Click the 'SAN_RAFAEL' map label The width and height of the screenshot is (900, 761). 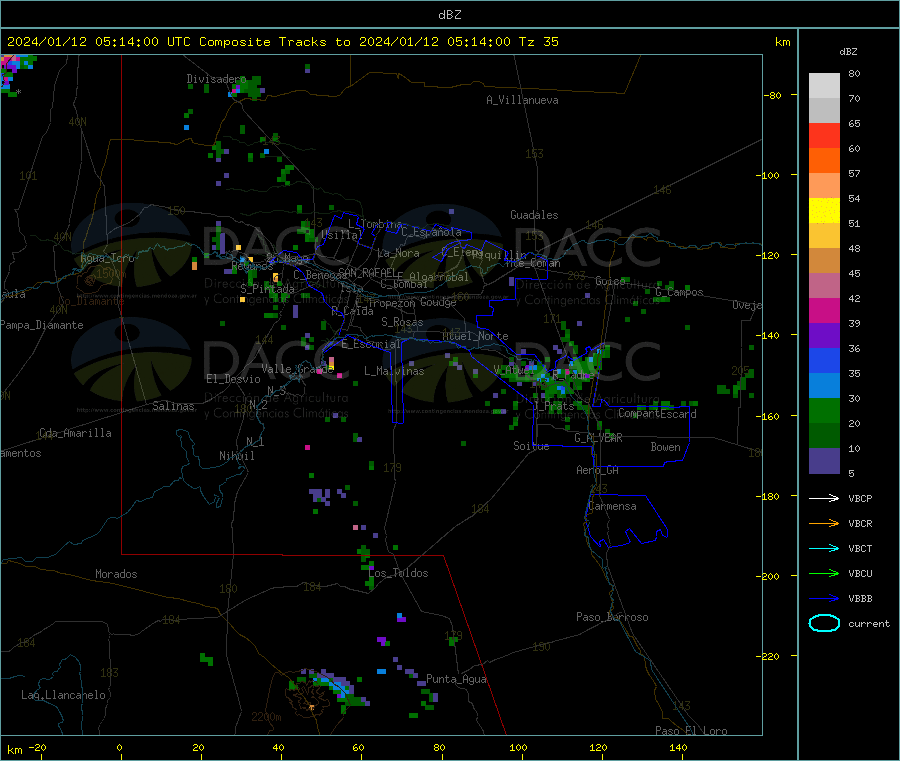tap(368, 272)
